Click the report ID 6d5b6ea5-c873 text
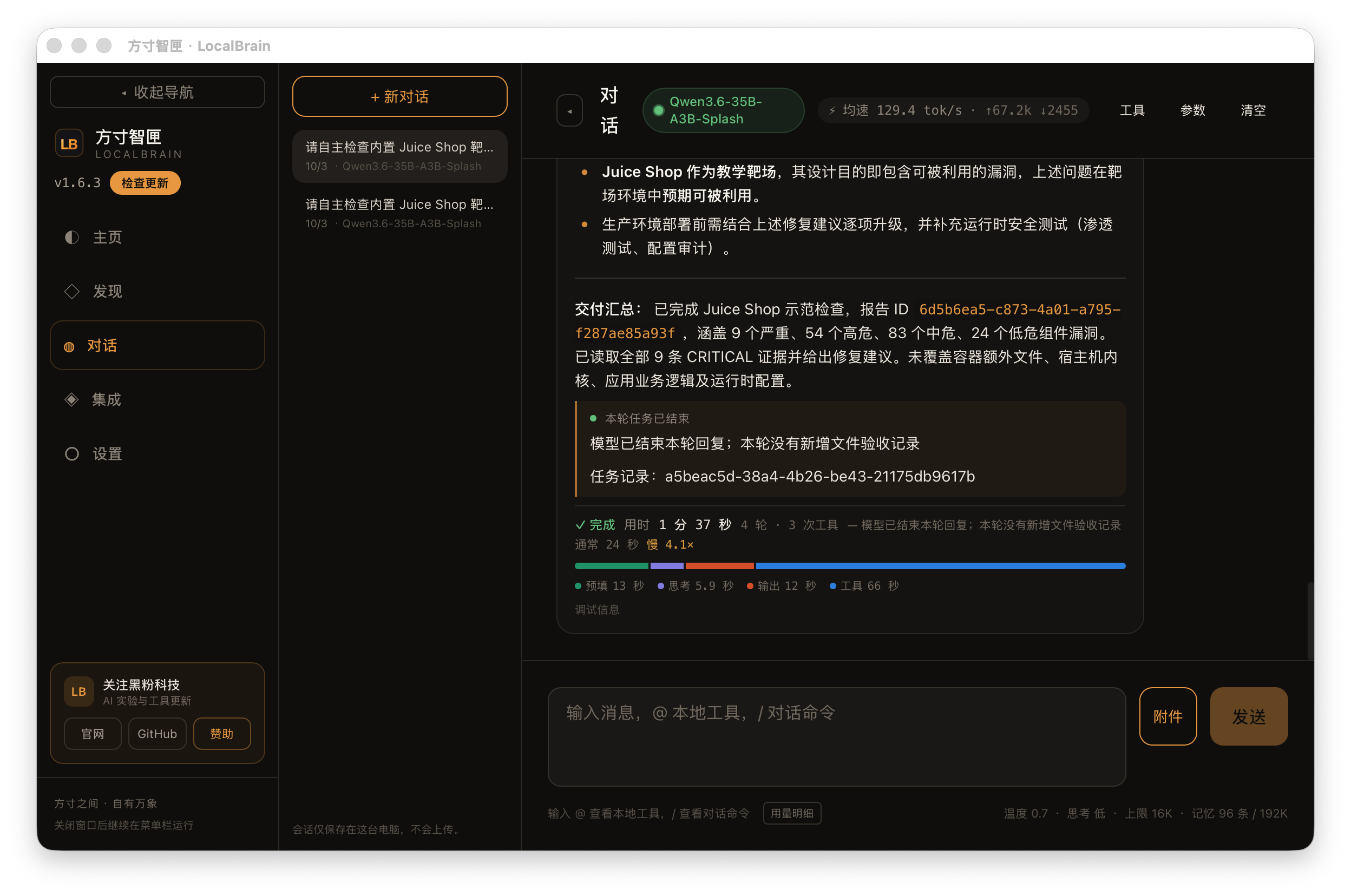The image size is (1351, 896). [x=848, y=321]
